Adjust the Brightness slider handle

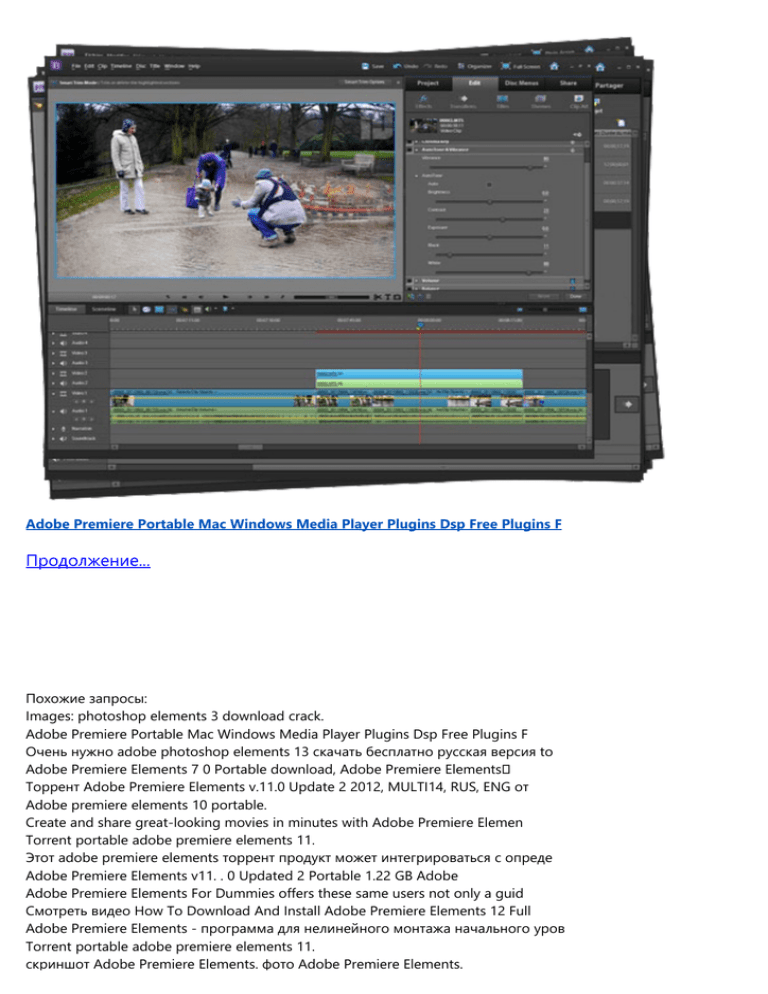click(x=490, y=201)
